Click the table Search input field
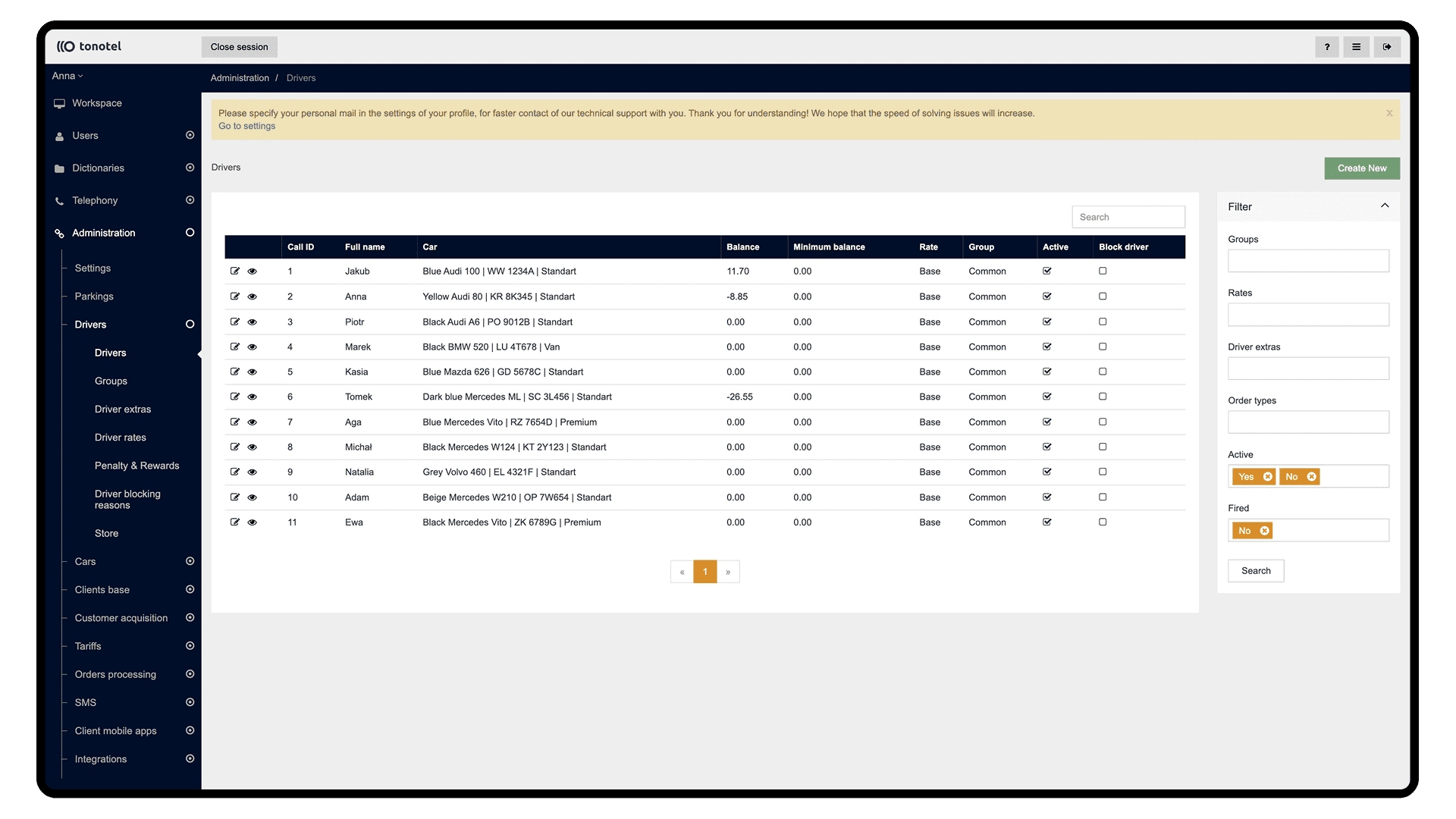Screen dimensions: 1456x819 coord(1128,217)
